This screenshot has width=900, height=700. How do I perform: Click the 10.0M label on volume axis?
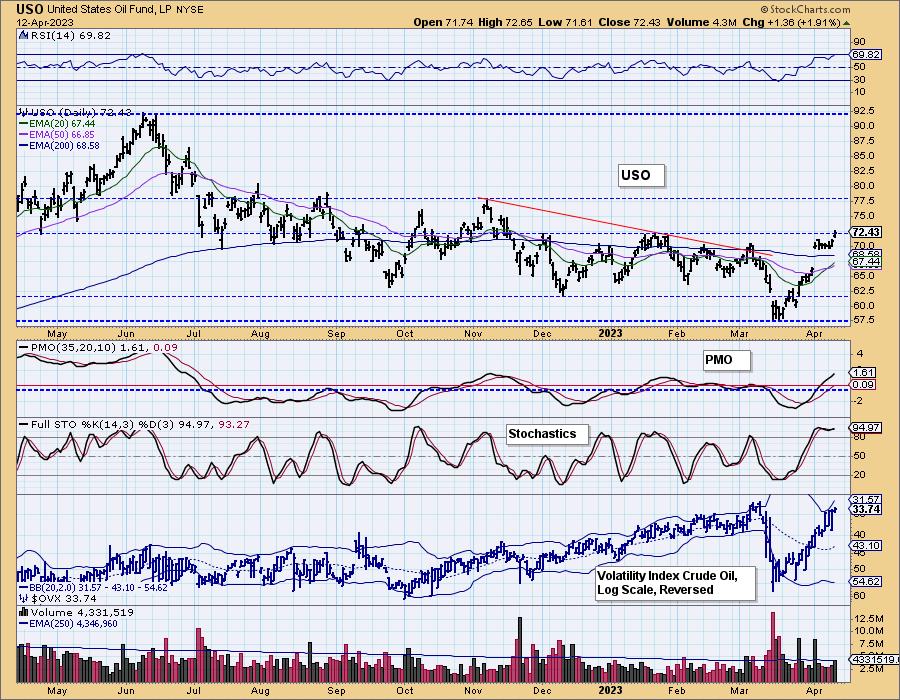[869, 631]
